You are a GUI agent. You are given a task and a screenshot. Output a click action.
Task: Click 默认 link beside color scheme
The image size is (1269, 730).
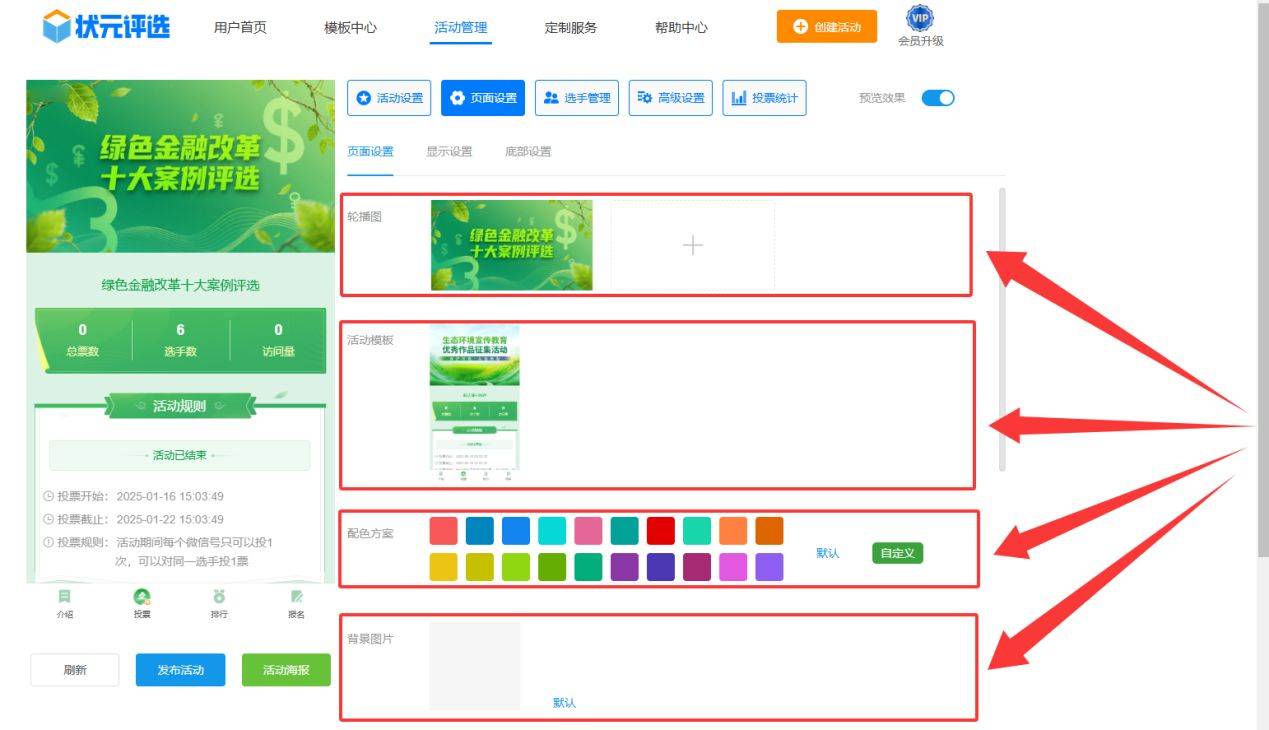click(x=828, y=553)
